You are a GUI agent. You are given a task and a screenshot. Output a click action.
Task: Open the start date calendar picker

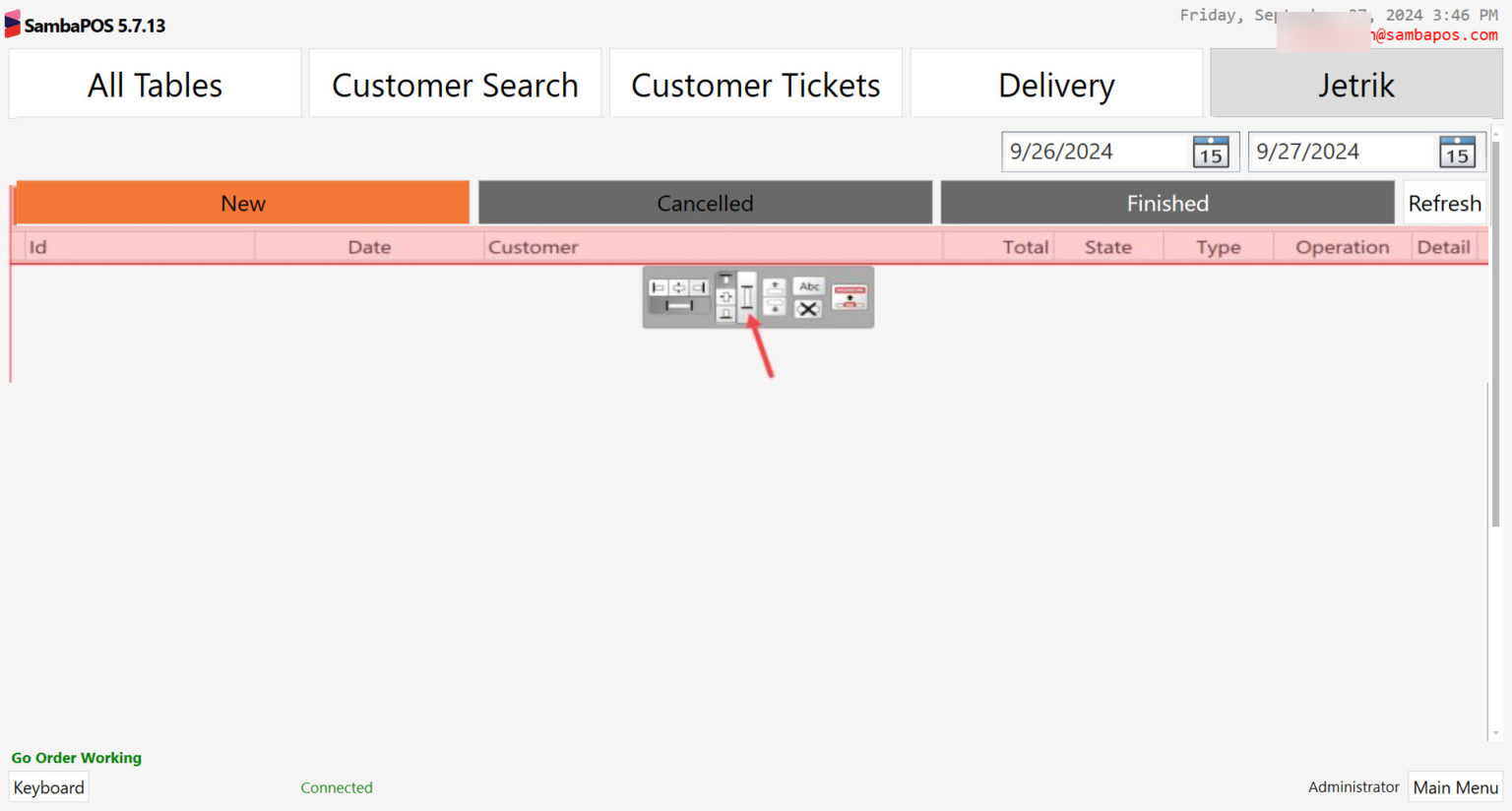[x=1212, y=152]
